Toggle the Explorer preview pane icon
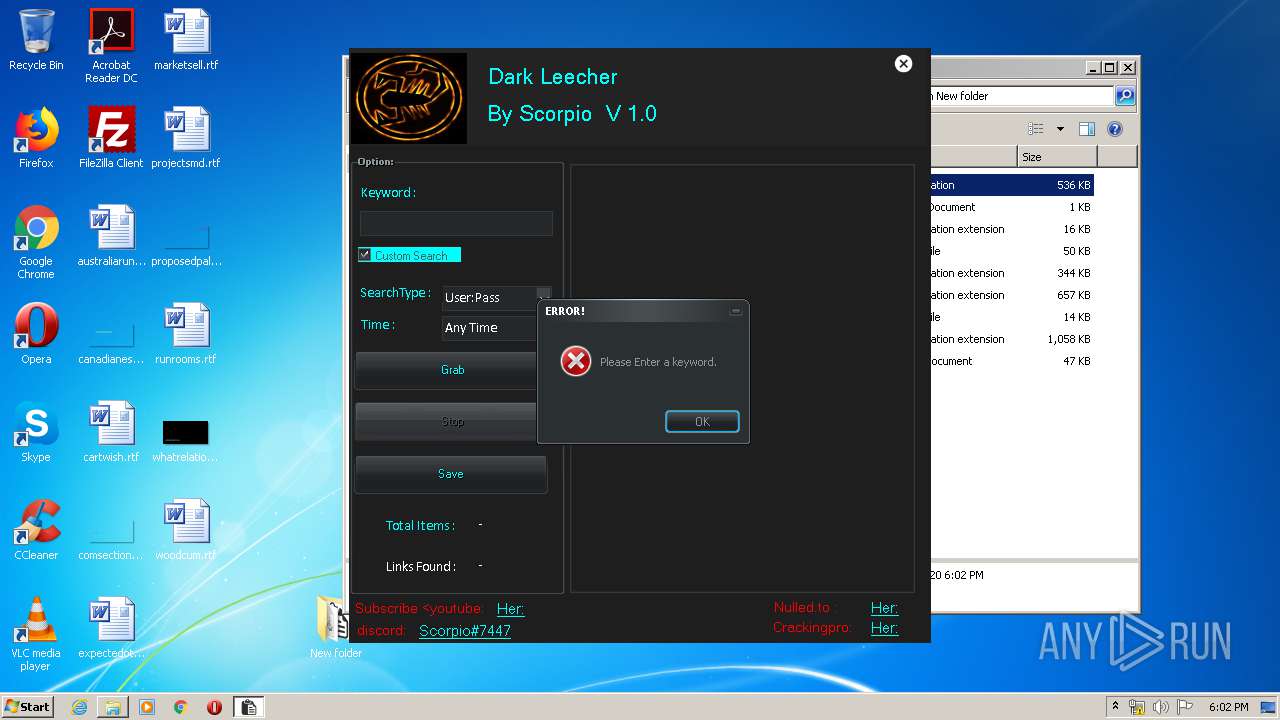The width and height of the screenshot is (1280, 720). coord(1087,129)
